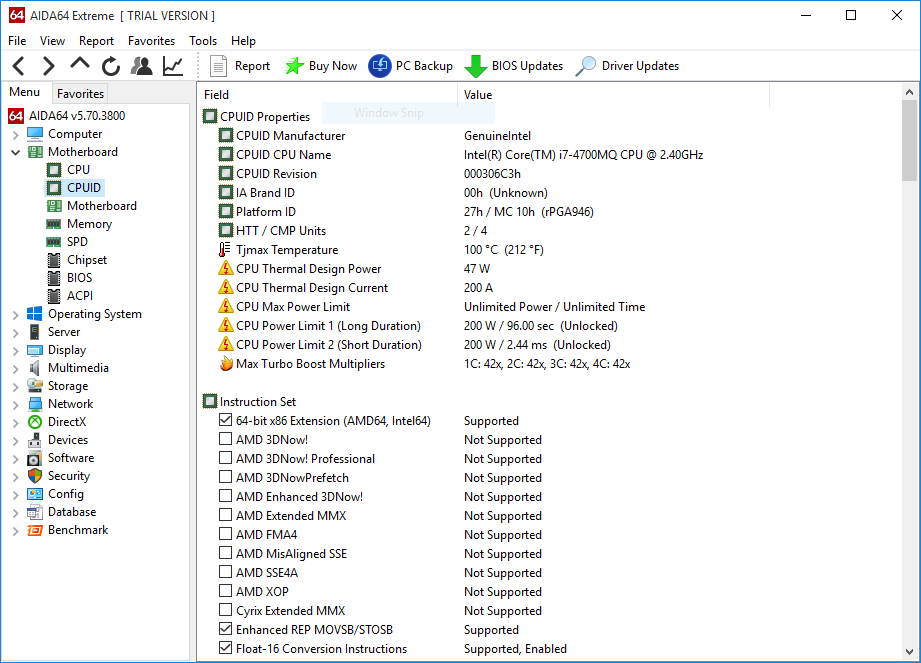Click the Driver Updates label

tap(640, 66)
